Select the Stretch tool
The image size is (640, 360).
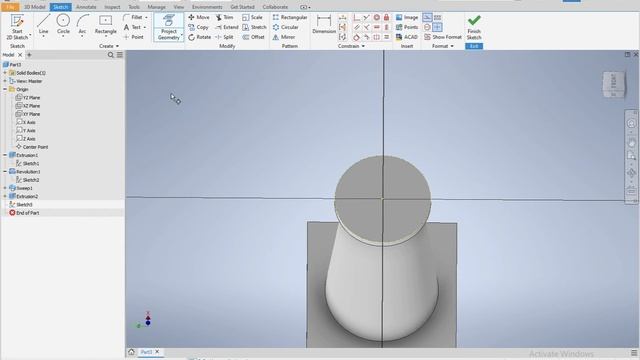[x=254, y=27]
